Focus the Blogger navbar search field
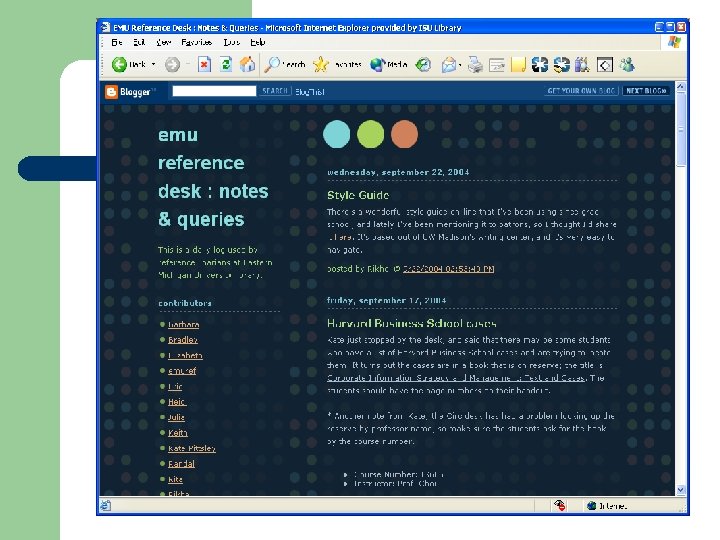720x540 pixels. pyautogui.click(x=214, y=91)
